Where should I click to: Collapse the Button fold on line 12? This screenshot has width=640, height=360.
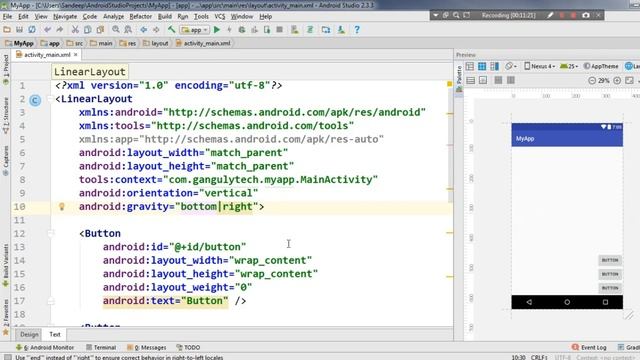[51, 233]
